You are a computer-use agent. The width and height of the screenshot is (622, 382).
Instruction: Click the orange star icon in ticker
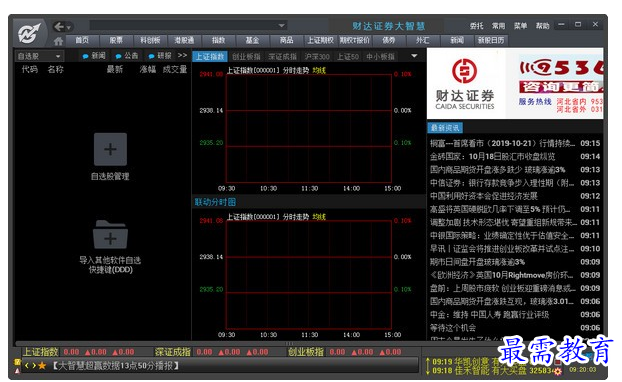pyautogui.click(x=42, y=365)
